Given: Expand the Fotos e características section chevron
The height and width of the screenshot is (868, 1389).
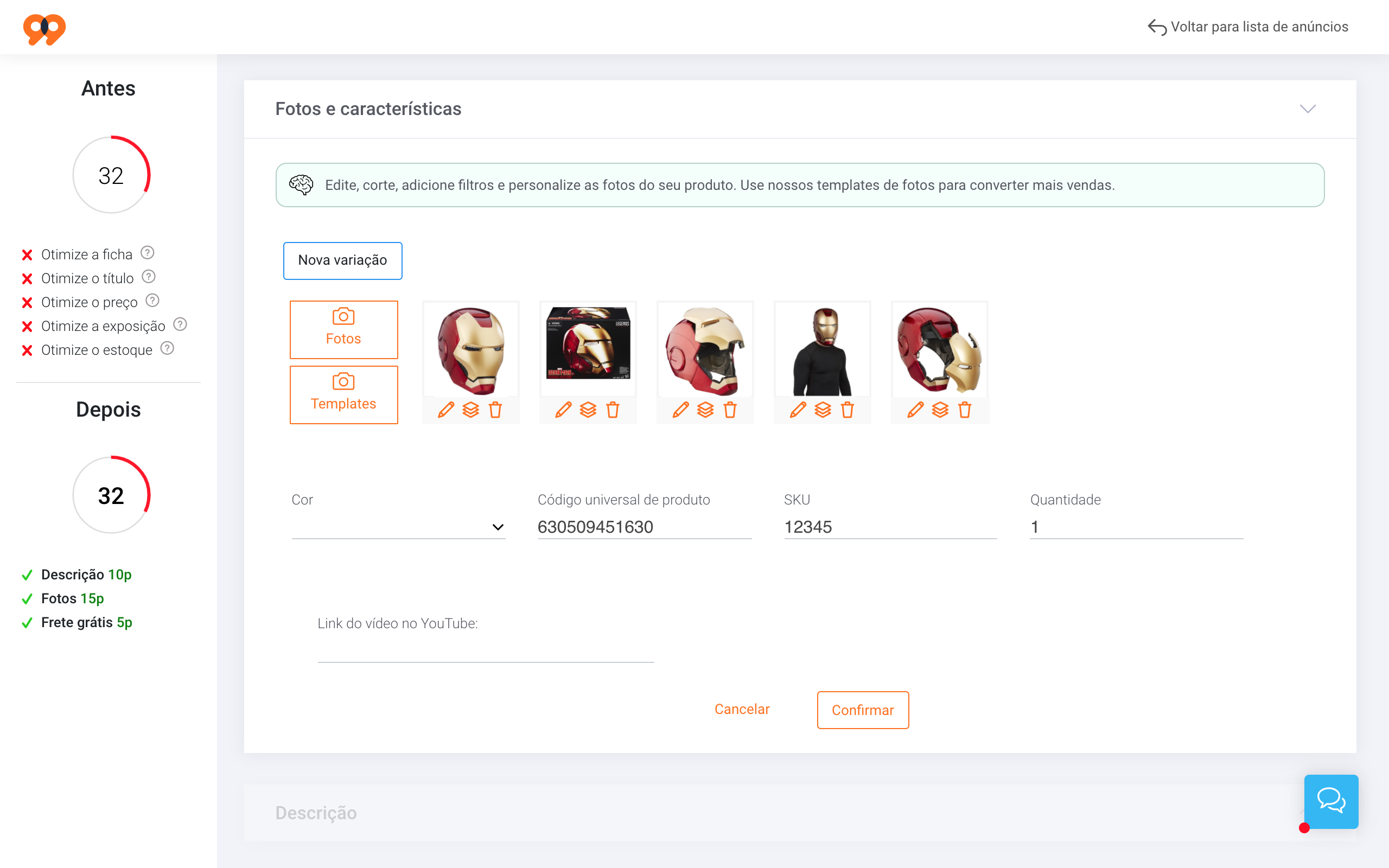Looking at the screenshot, I should [x=1307, y=107].
